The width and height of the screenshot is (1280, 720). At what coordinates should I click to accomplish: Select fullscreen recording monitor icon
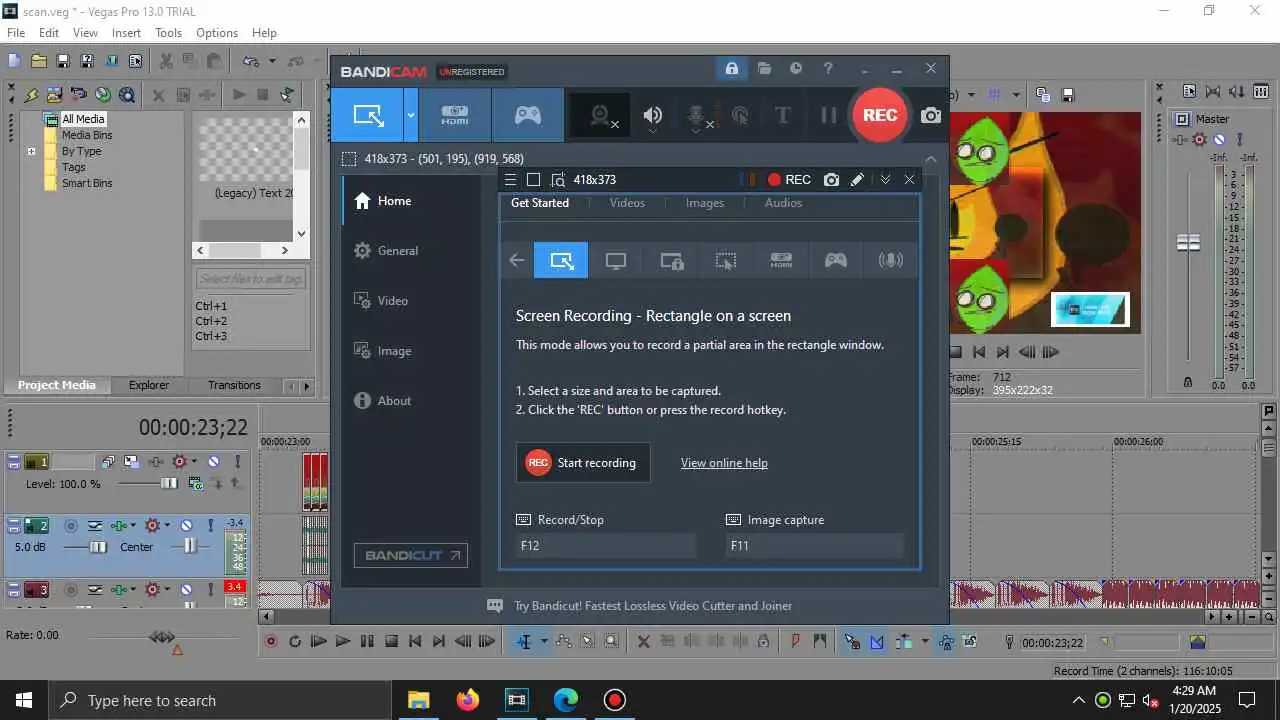[x=616, y=261]
